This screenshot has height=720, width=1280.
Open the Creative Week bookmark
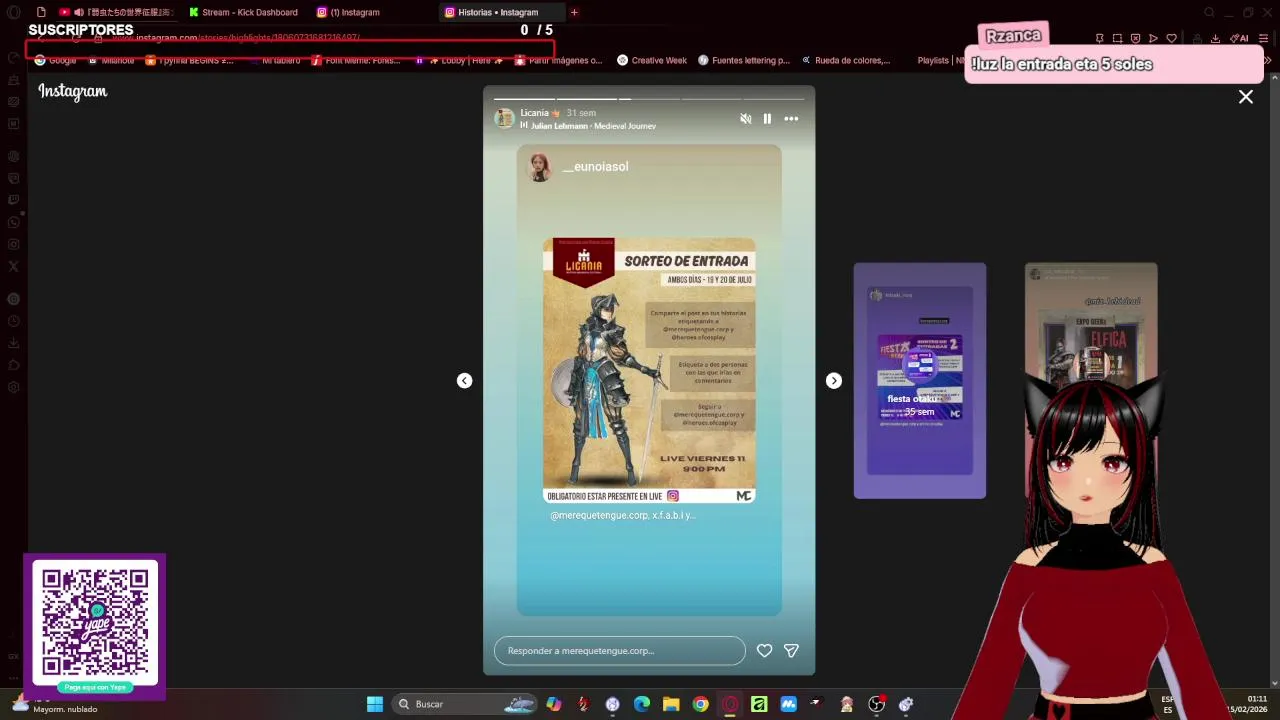point(652,61)
